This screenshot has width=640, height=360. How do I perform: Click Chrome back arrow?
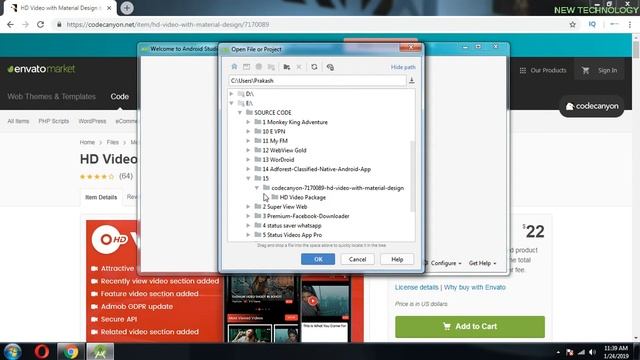(10, 24)
